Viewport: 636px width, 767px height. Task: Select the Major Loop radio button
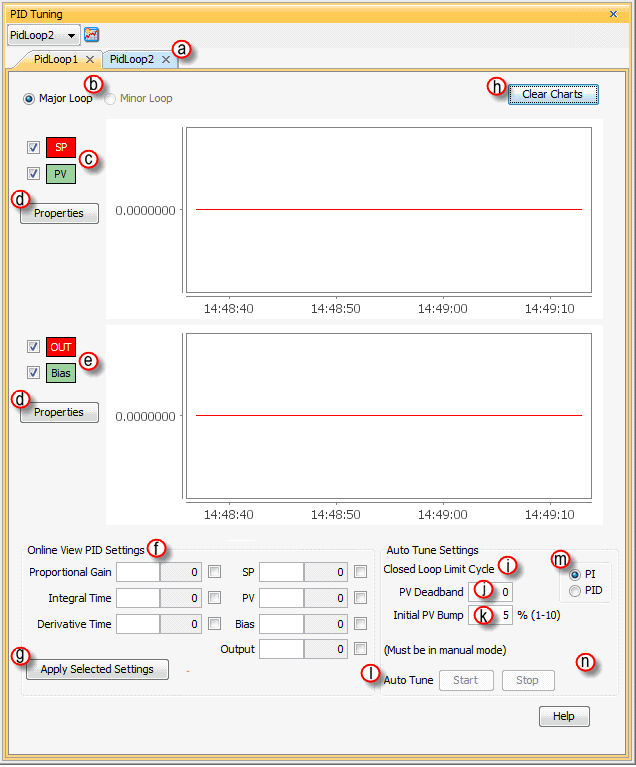pyautogui.click(x=29, y=99)
